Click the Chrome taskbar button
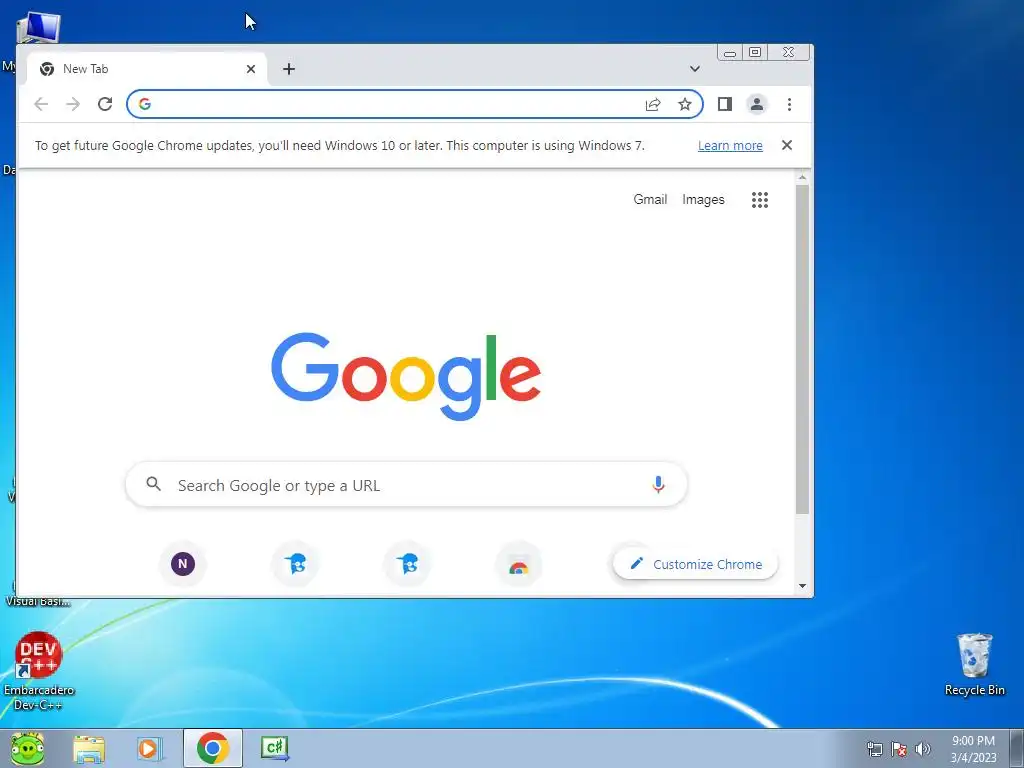Viewport: 1024px width, 768px height. [213, 748]
